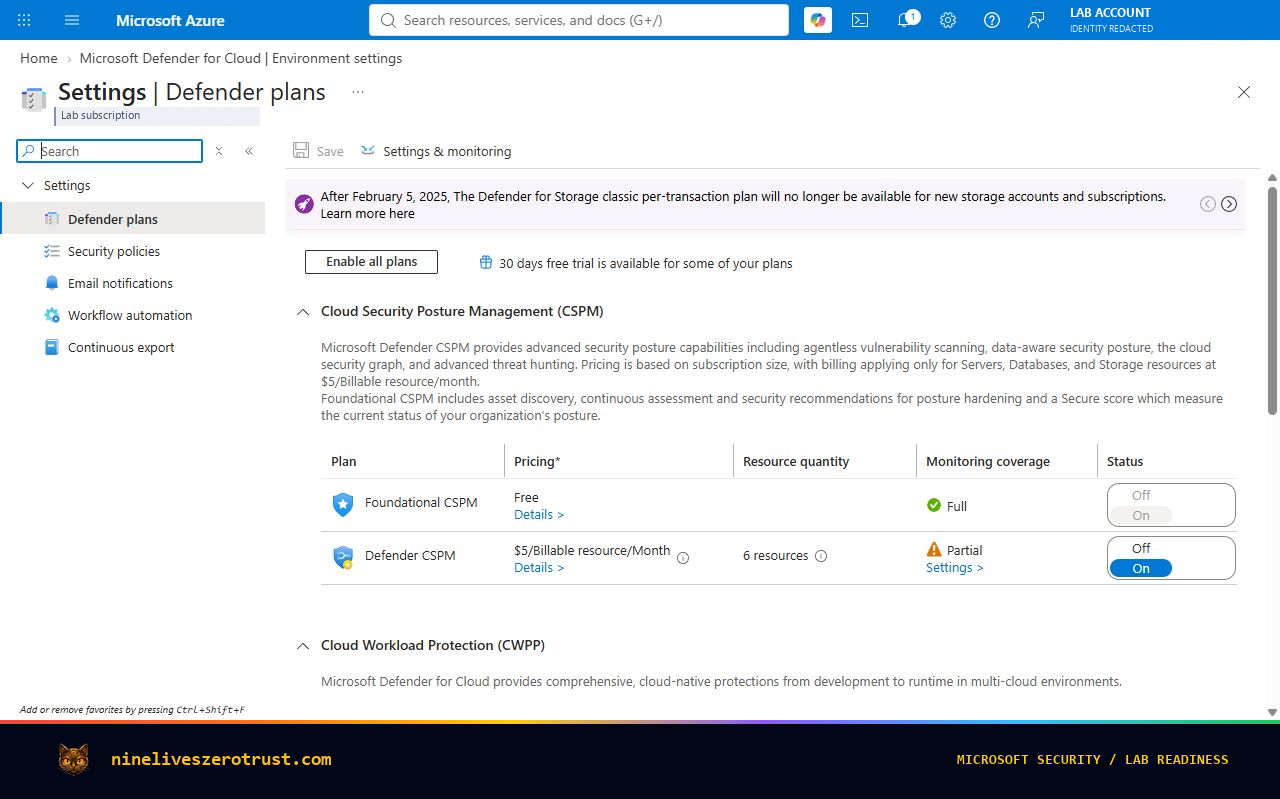
Task: Click the Defender CSPM shield icon
Action: 343,557
